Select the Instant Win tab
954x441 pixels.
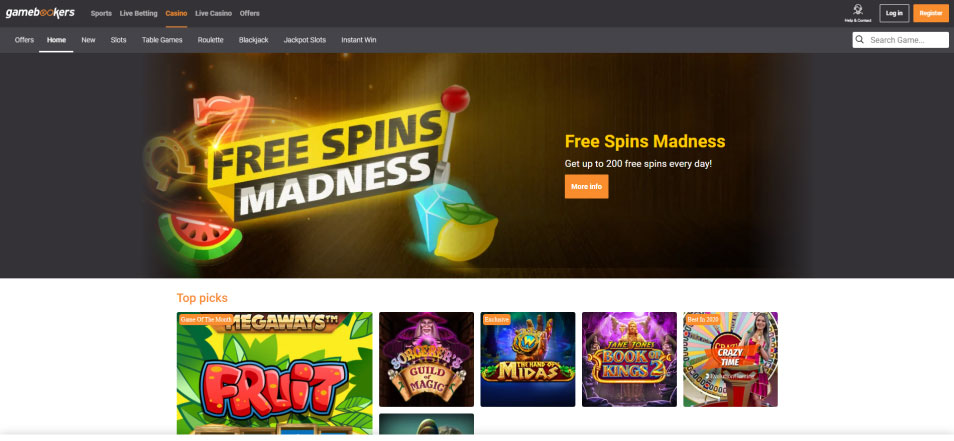tap(358, 40)
